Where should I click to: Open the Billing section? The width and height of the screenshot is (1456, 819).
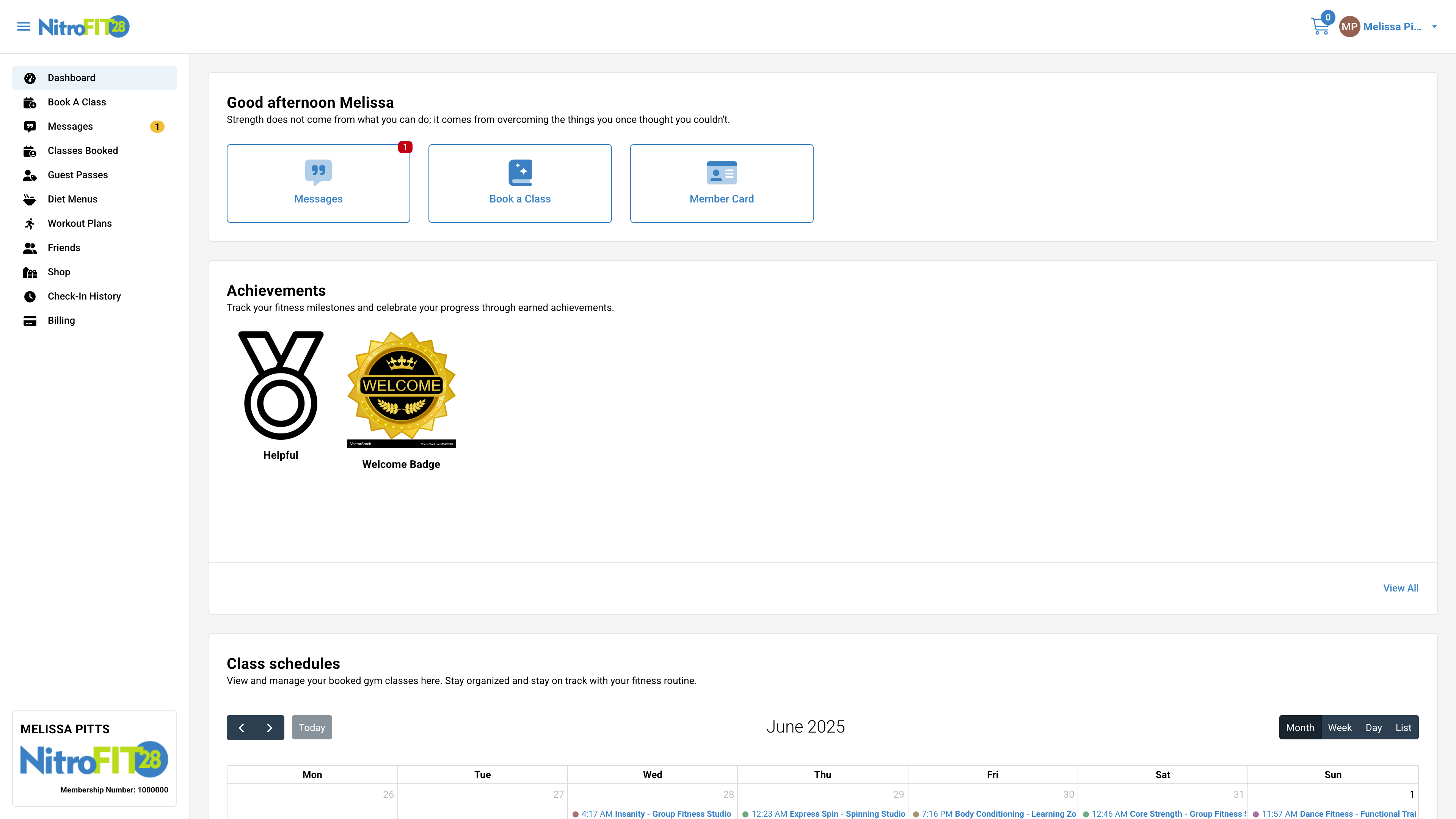click(61, 320)
